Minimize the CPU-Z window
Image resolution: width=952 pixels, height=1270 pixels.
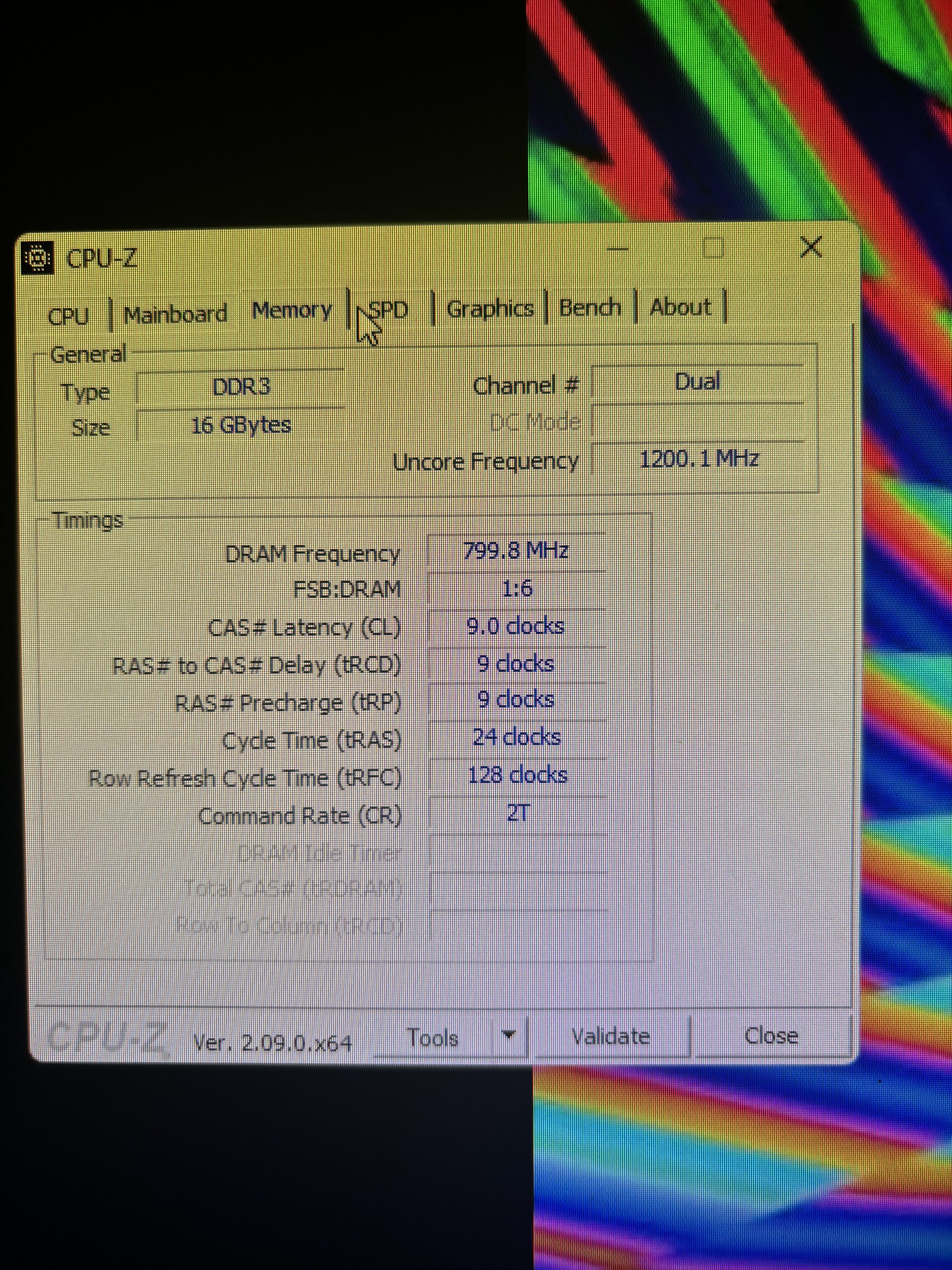pos(617,249)
